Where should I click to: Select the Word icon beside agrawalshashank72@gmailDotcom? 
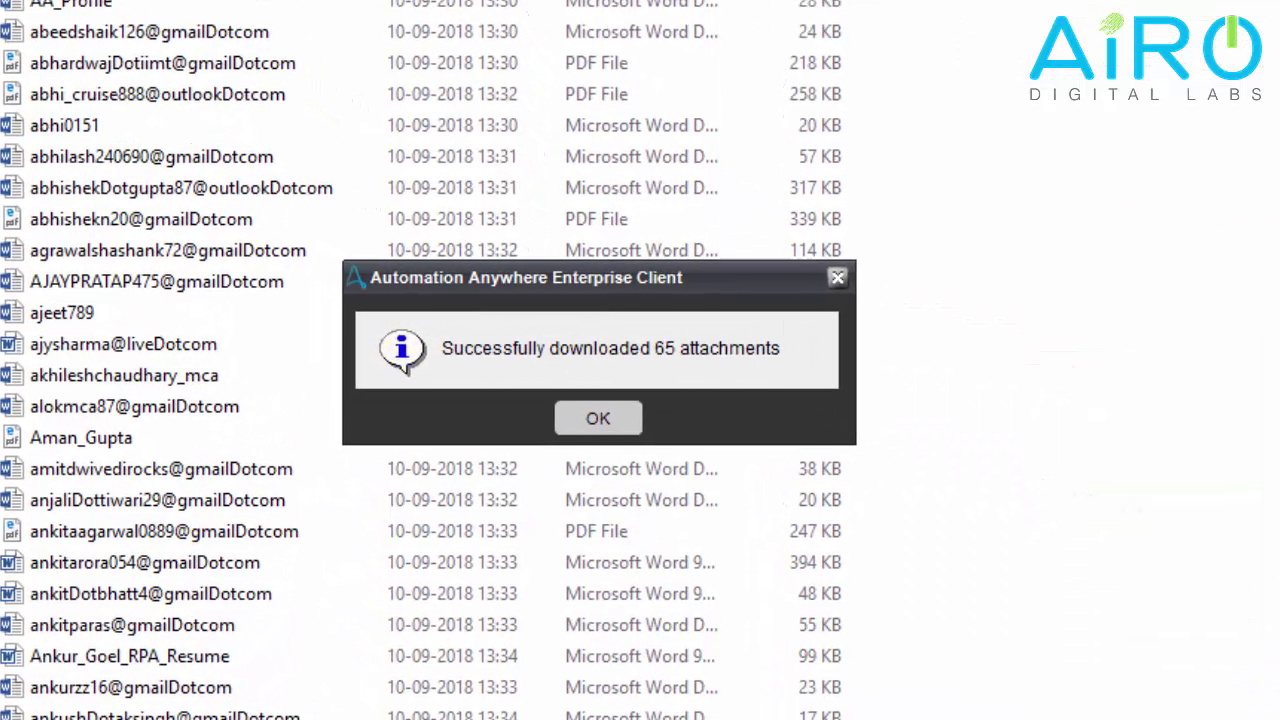coord(11,250)
